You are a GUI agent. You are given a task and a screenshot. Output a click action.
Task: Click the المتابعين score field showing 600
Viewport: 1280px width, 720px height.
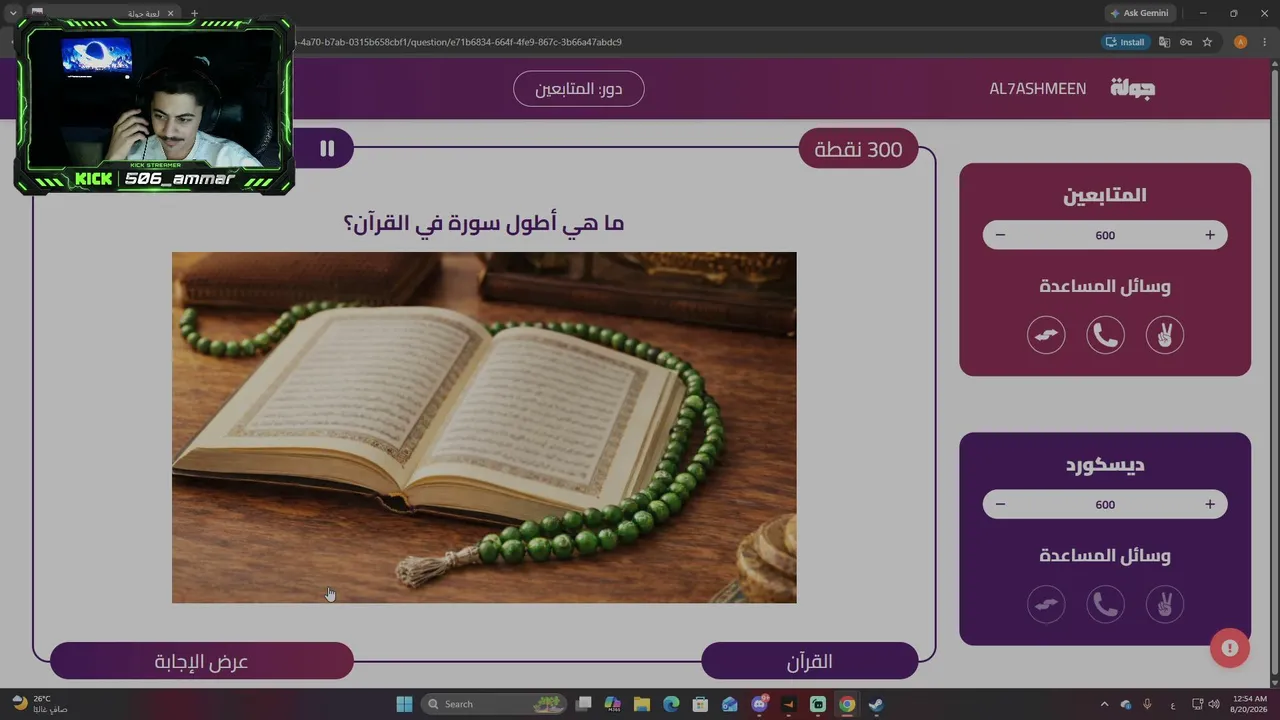[1105, 235]
